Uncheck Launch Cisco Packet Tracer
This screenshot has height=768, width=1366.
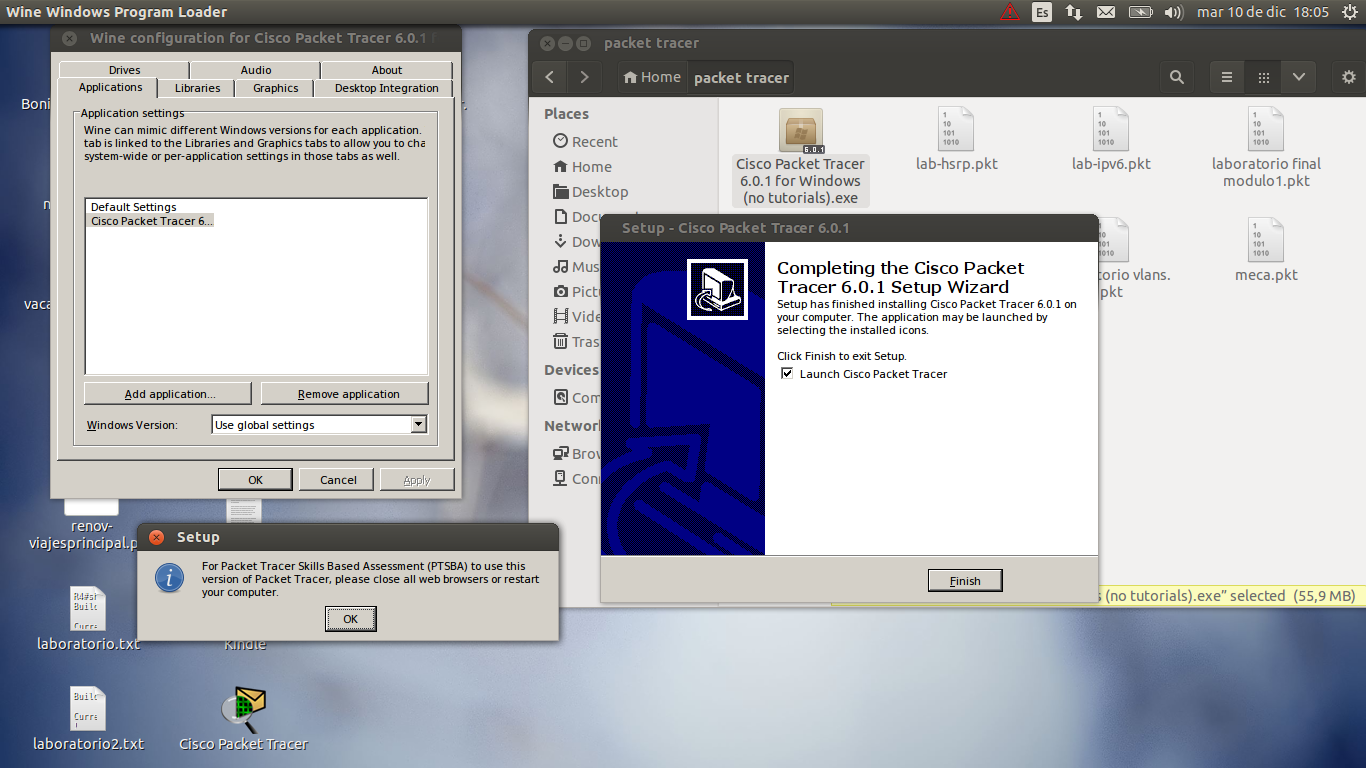[787, 373]
